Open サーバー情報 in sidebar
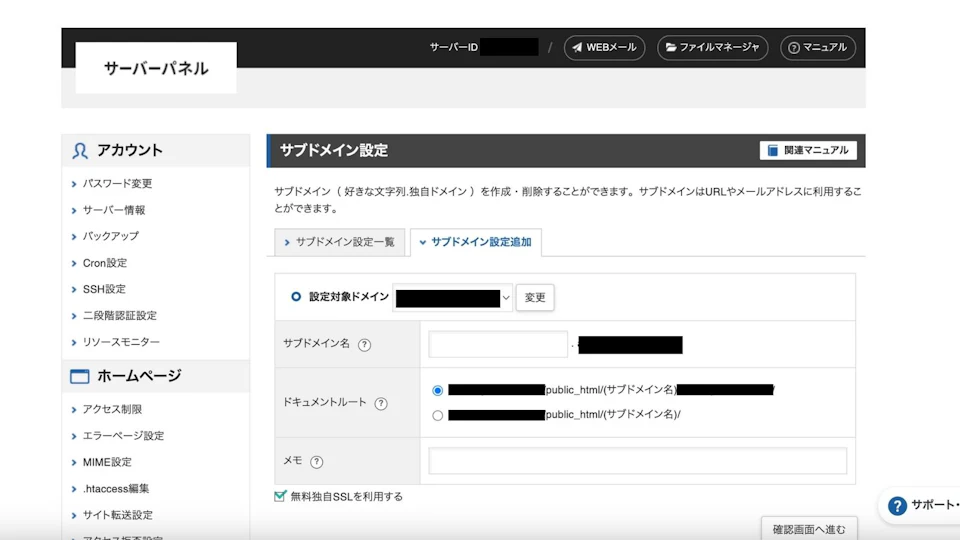Viewport: 960px width, 540px height. 114,210
